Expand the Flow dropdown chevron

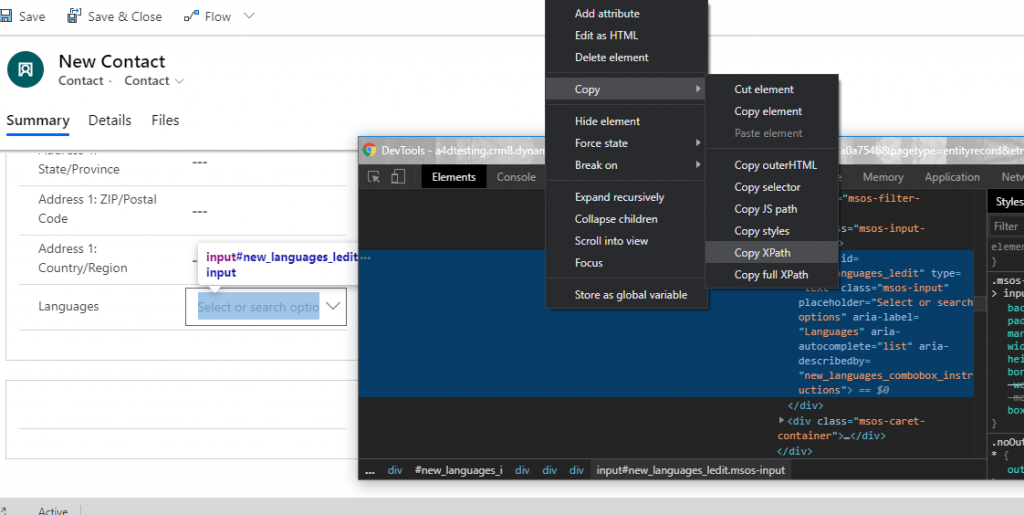point(249,17)
